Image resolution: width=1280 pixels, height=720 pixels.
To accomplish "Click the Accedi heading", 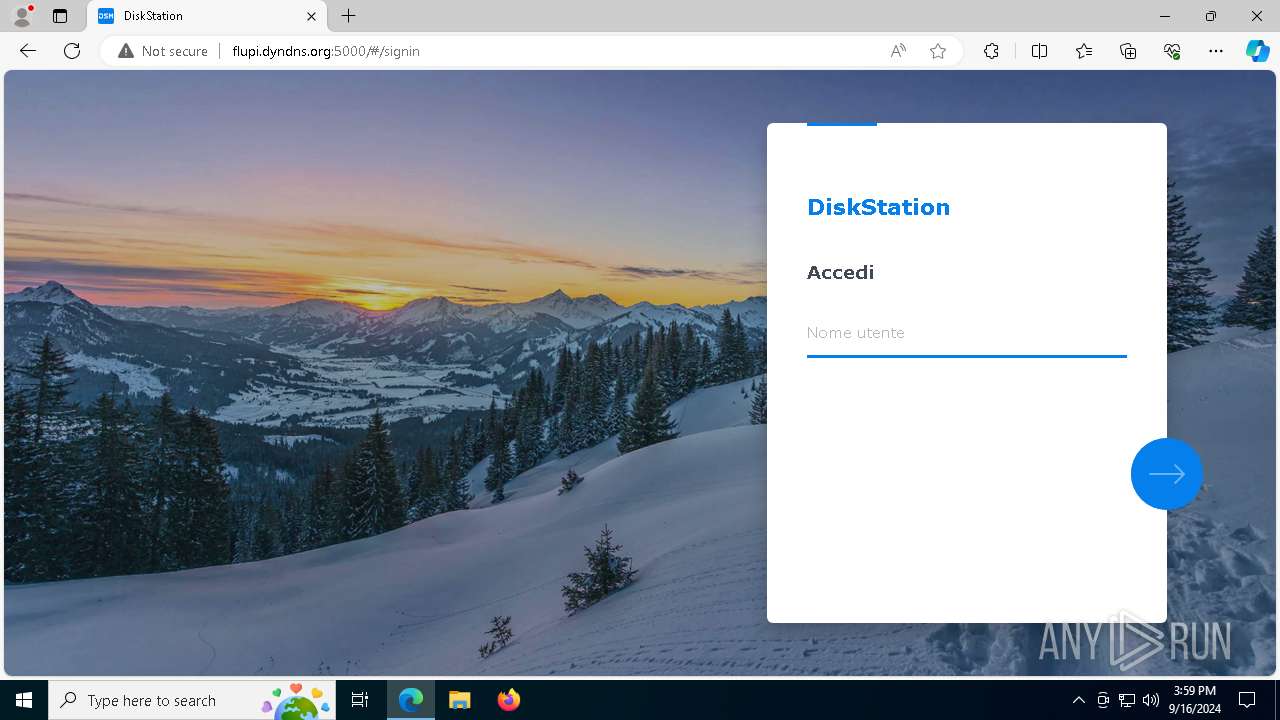I will [840, 272].
